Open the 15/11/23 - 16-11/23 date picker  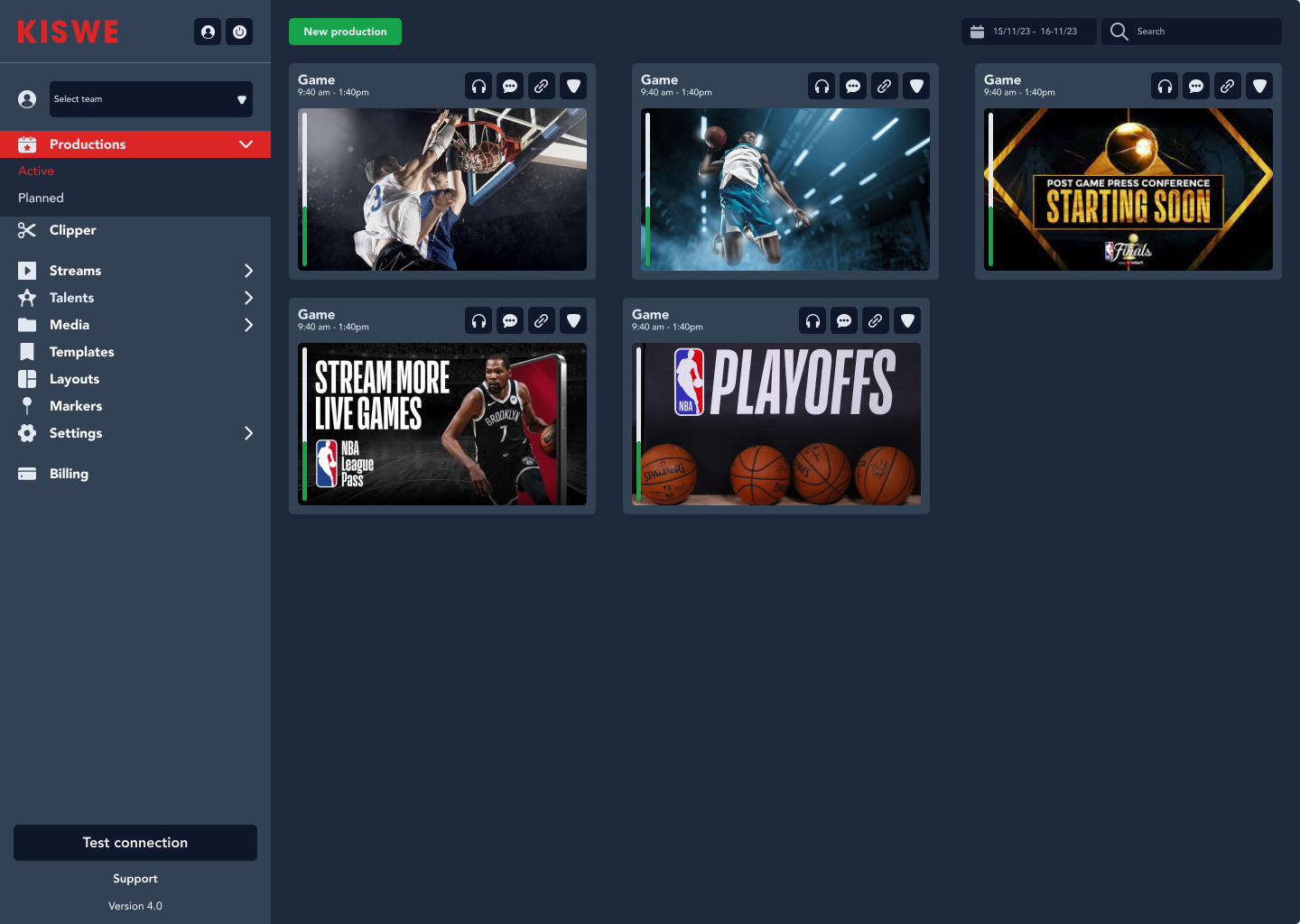click(1029, 32)
